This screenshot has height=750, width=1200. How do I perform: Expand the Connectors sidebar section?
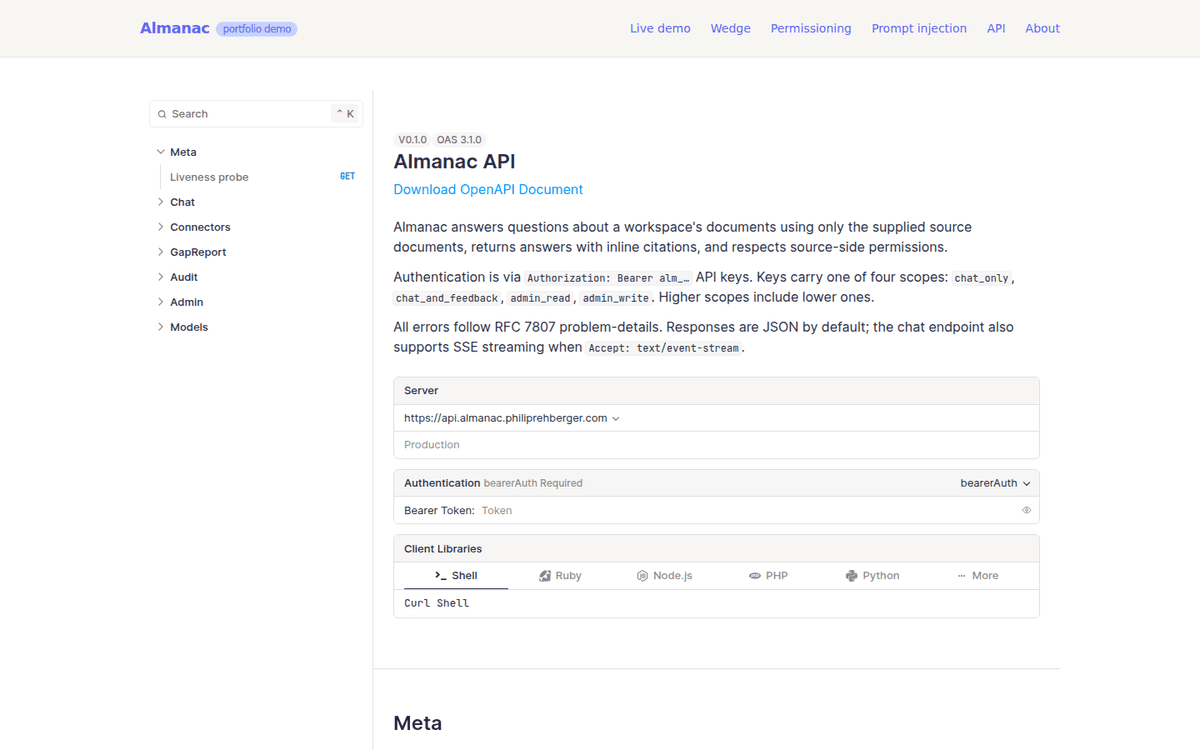(x=160, y=227)
